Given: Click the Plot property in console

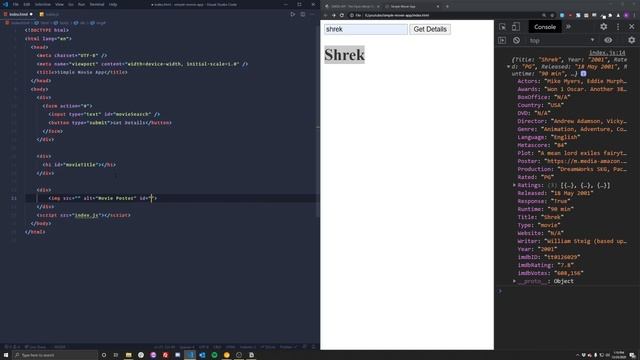Looking at the screenshot, I should click(x=572, y=153).
